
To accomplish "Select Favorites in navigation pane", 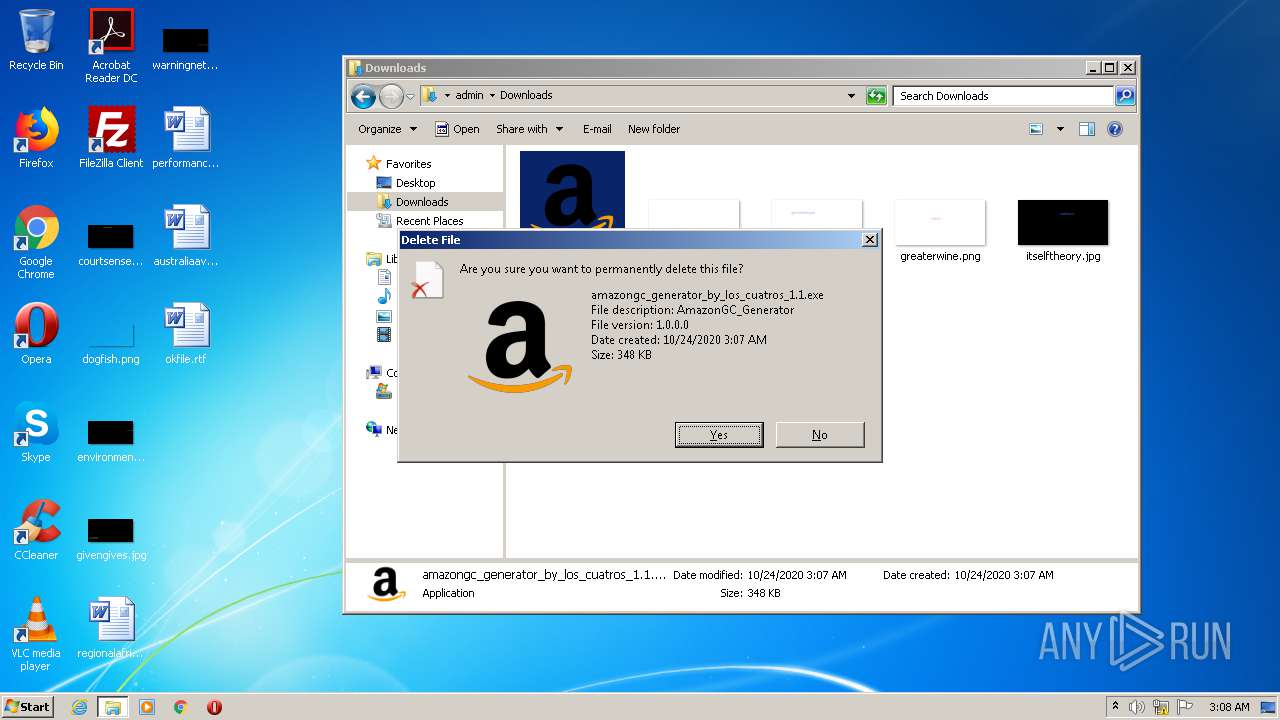I will 399,164.
